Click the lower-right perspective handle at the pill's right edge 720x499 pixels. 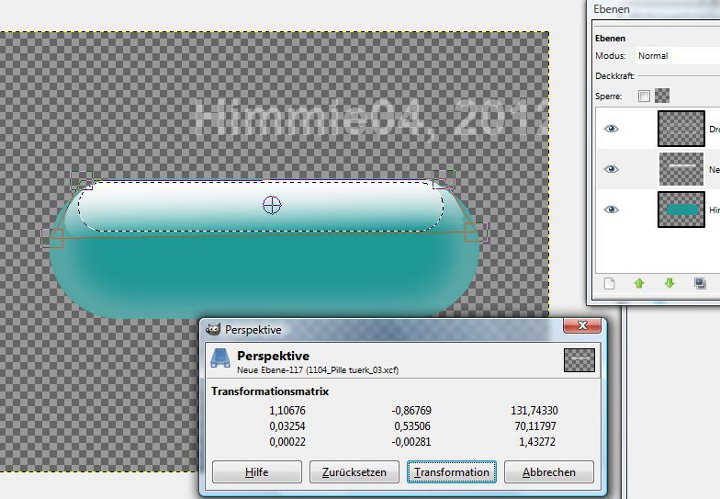477,231
